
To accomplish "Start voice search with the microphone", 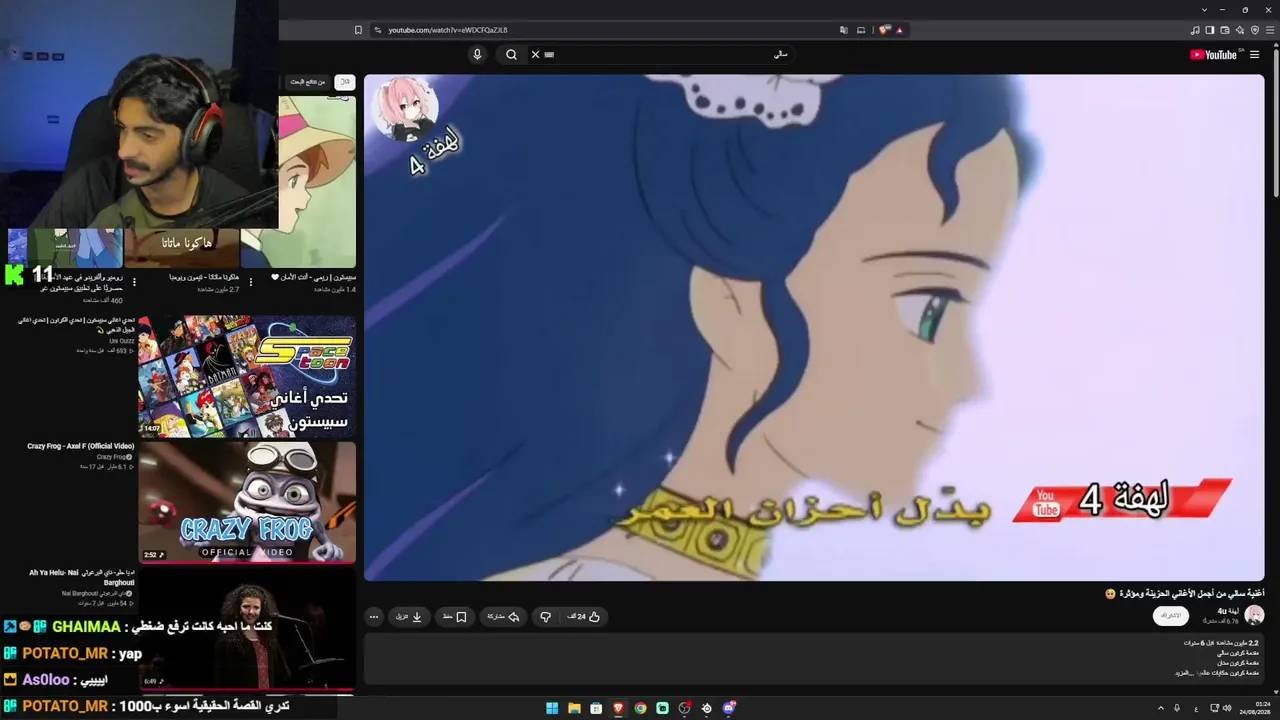I will coord(477,54).
